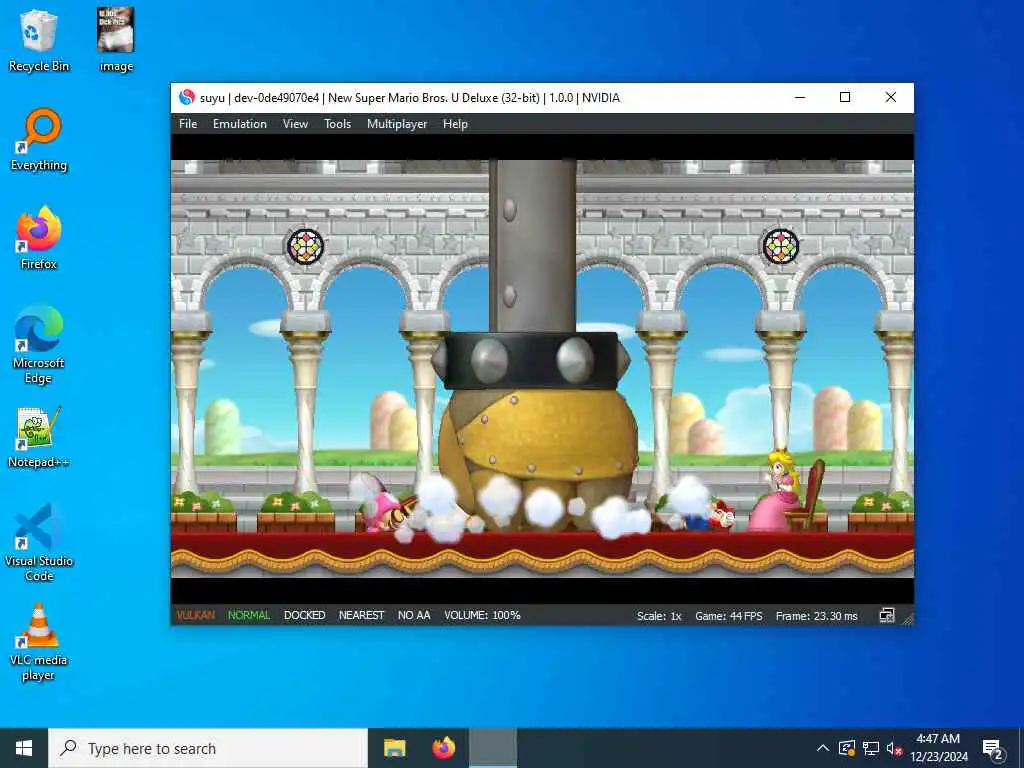
Task: Open the Help menu
Action: 455,123
